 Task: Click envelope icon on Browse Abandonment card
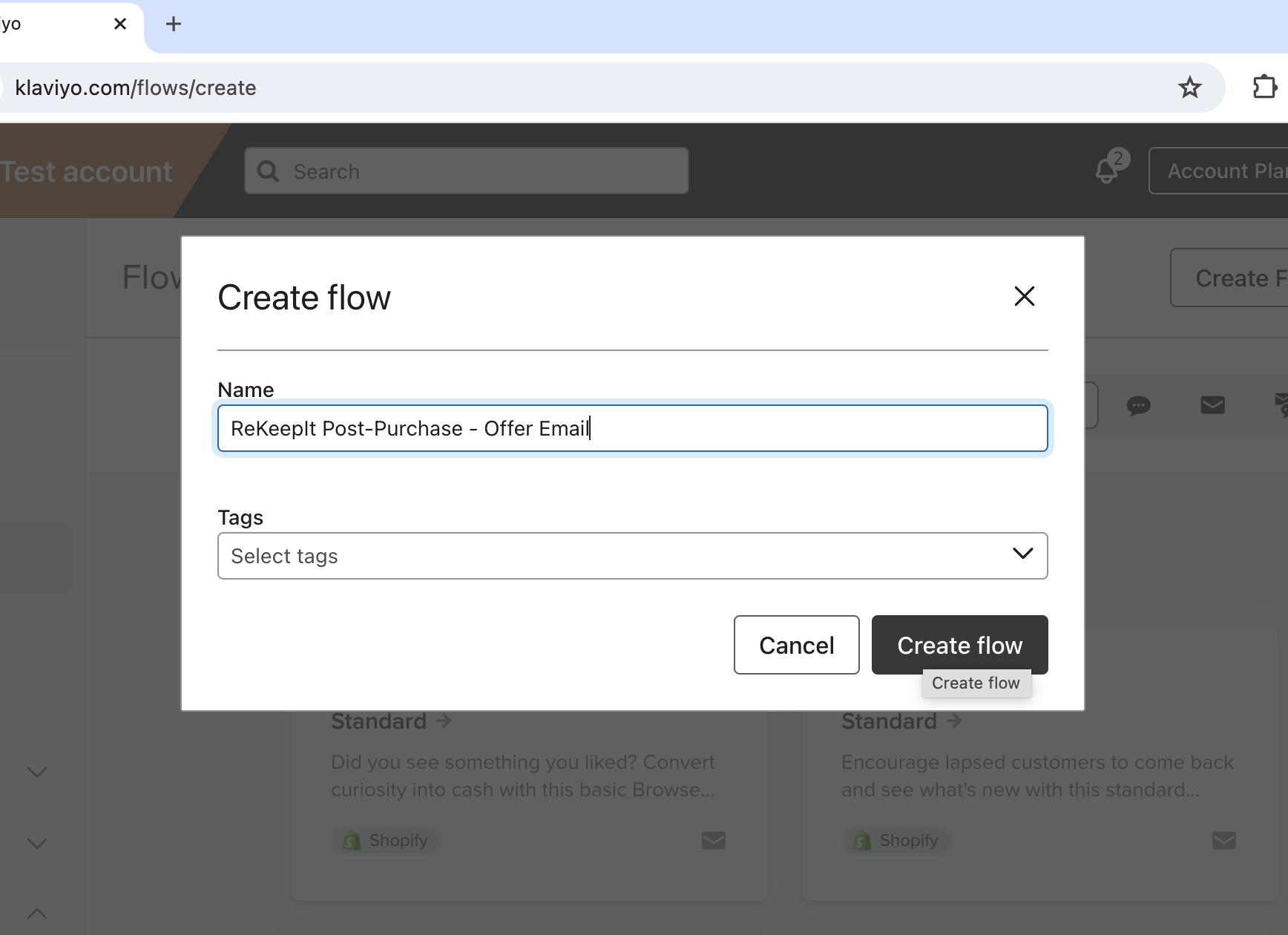click(713, 841)
